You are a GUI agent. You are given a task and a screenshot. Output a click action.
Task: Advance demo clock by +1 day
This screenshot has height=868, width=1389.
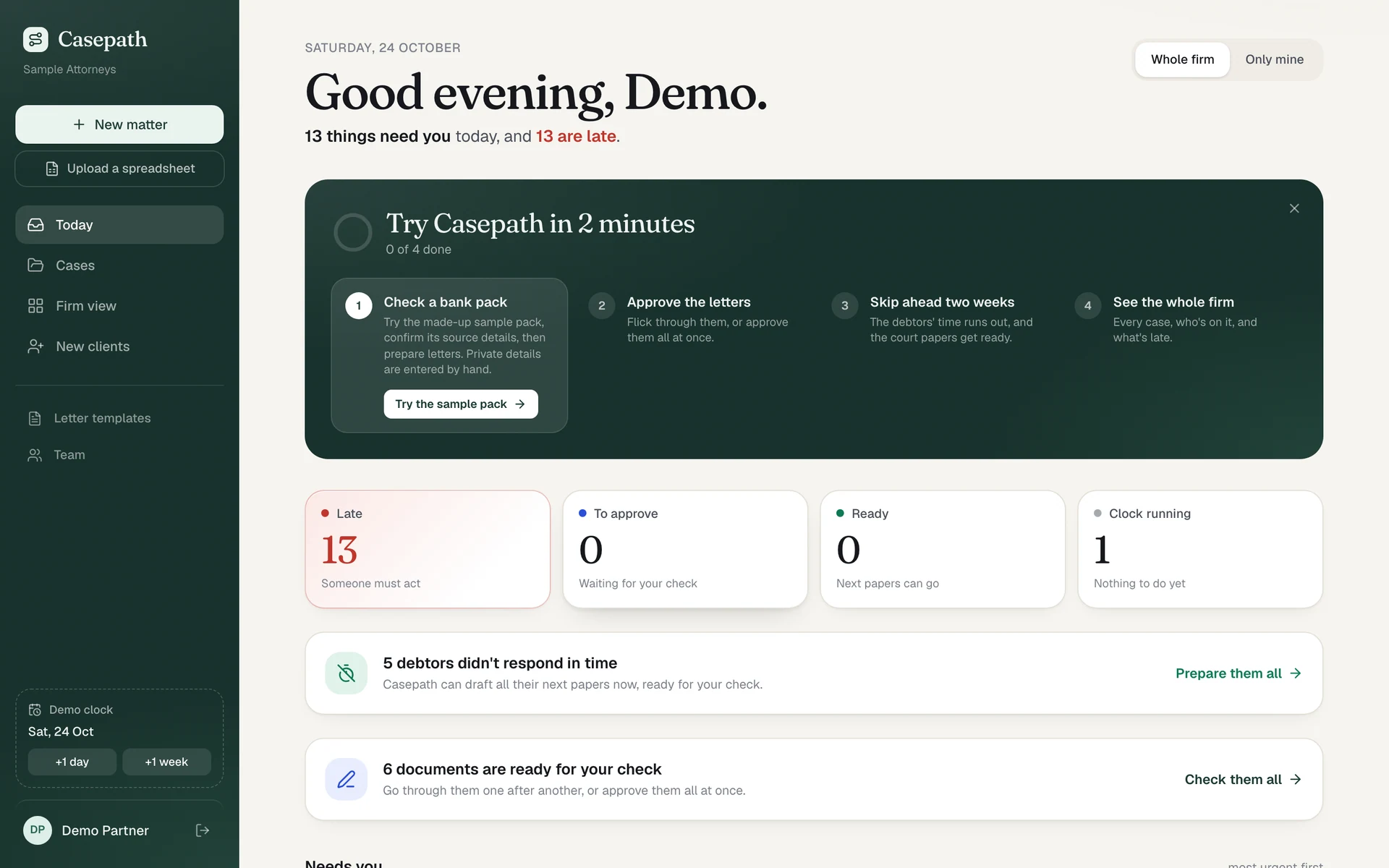pos(72,762)
